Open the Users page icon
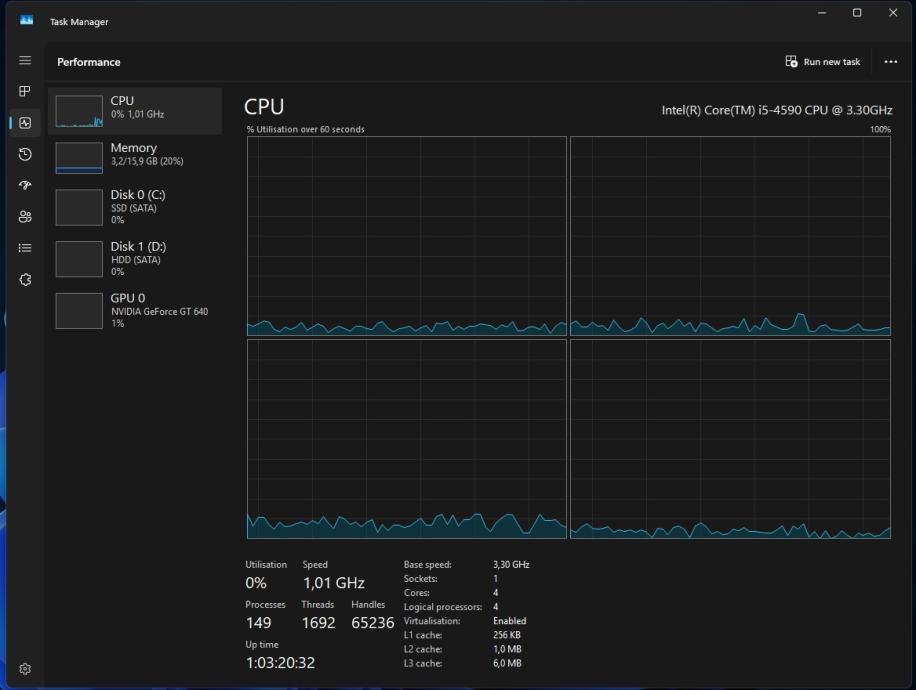 [x=25, y=217]
